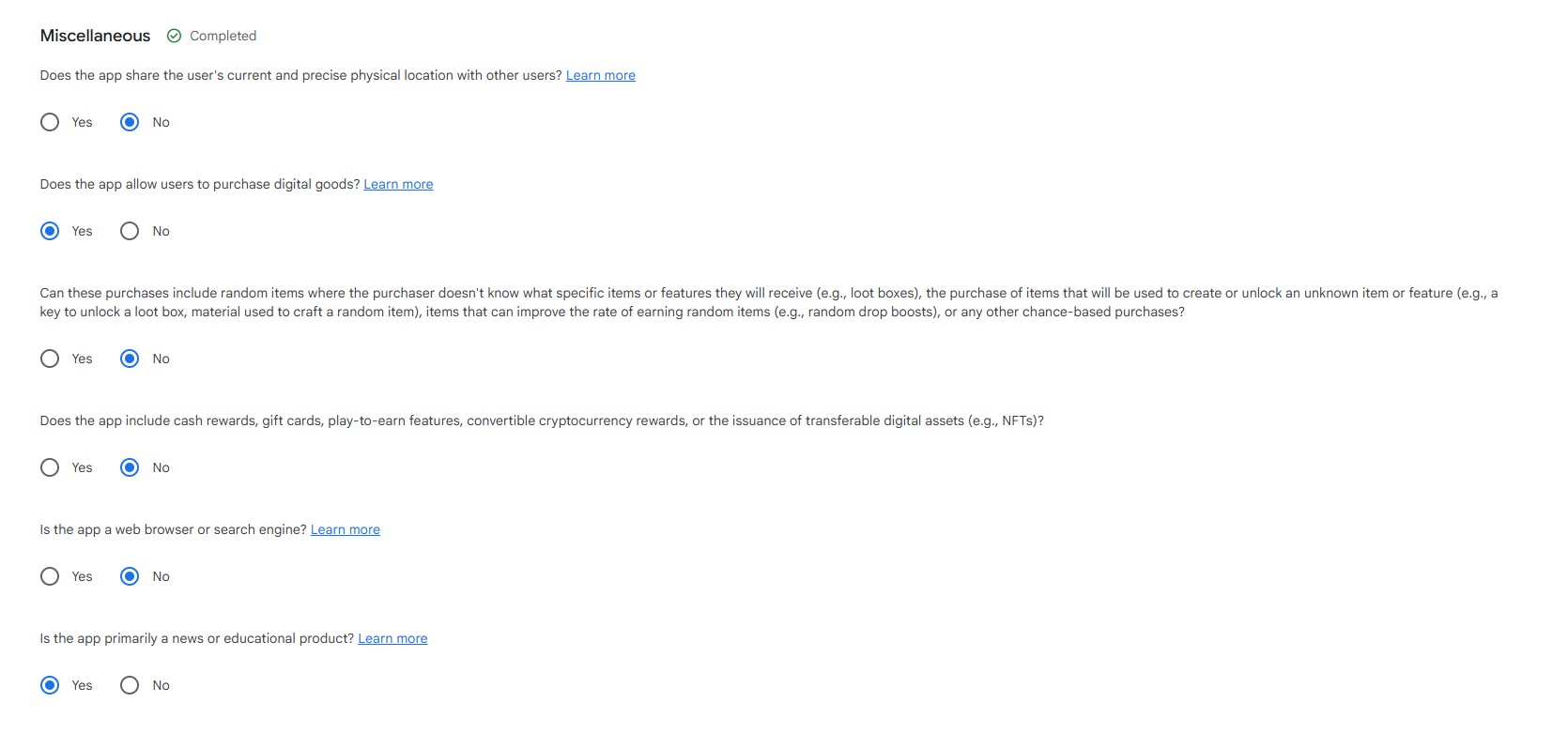Mark Yes for web browser or search engine
The width and height of the screenshot is (1568, 733).
tap(50, 576)
